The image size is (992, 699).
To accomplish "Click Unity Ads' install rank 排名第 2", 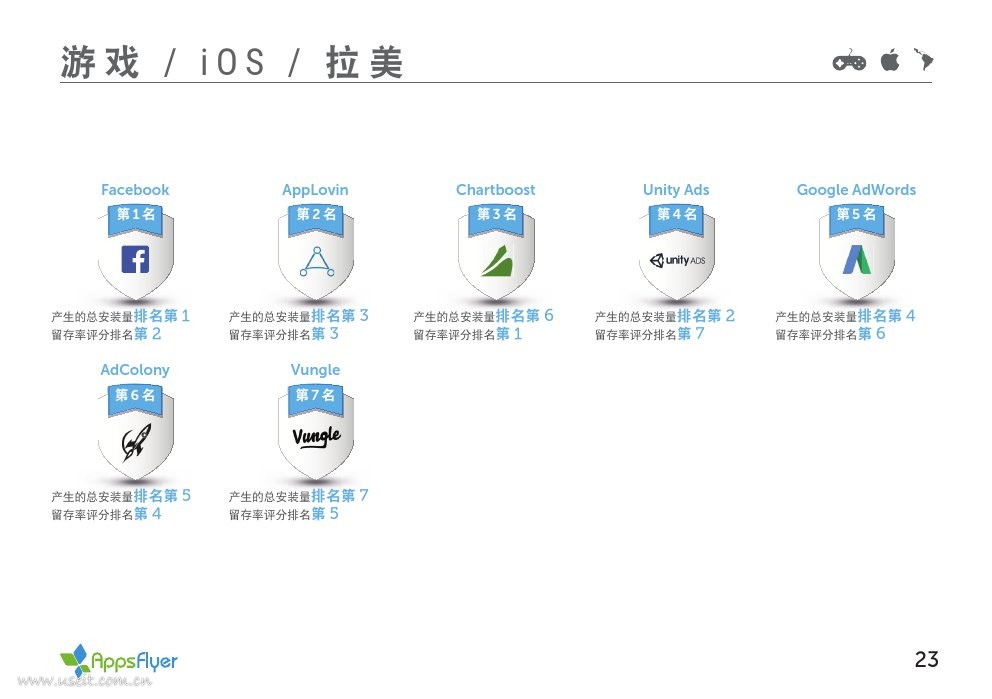I will 706,315.
